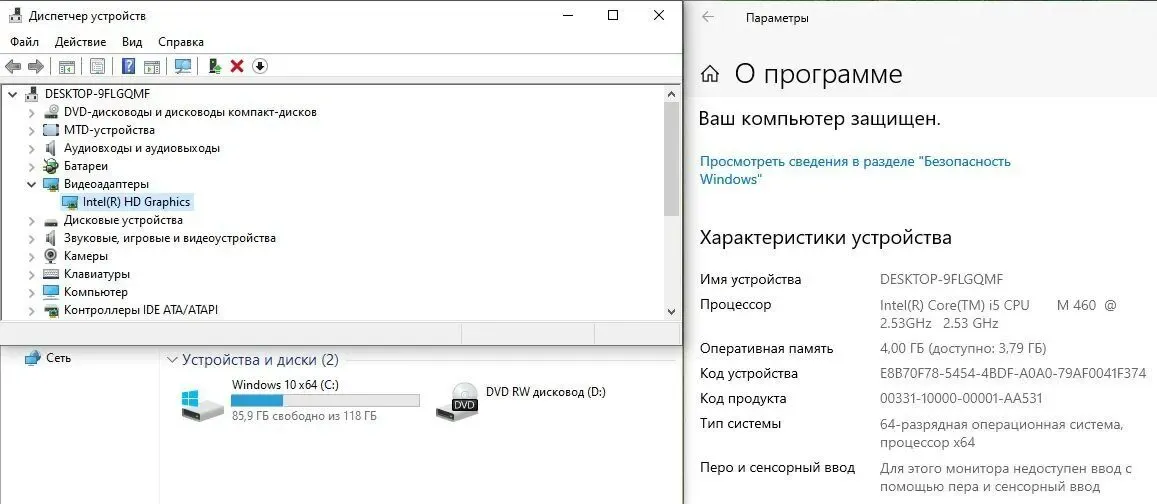Click Scan for hardware changes monitor icon
This screenshot has height=504, width=1157.
(183, 66)
